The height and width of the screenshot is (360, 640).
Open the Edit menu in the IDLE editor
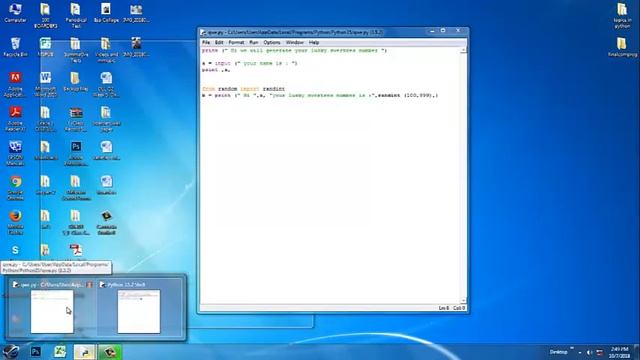pyautogui.click(x=219, y=42)
